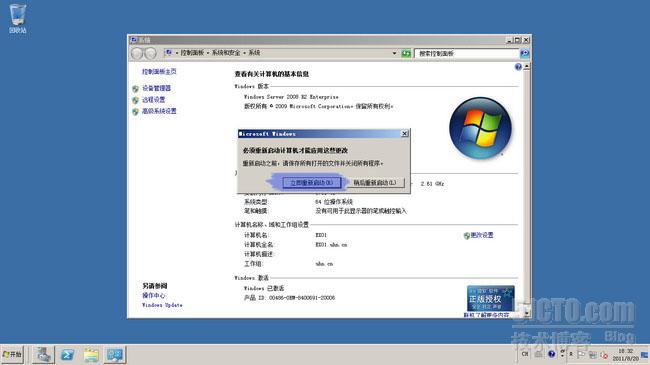Open the 设备管理器 Device Manager link

coord(156,88)
